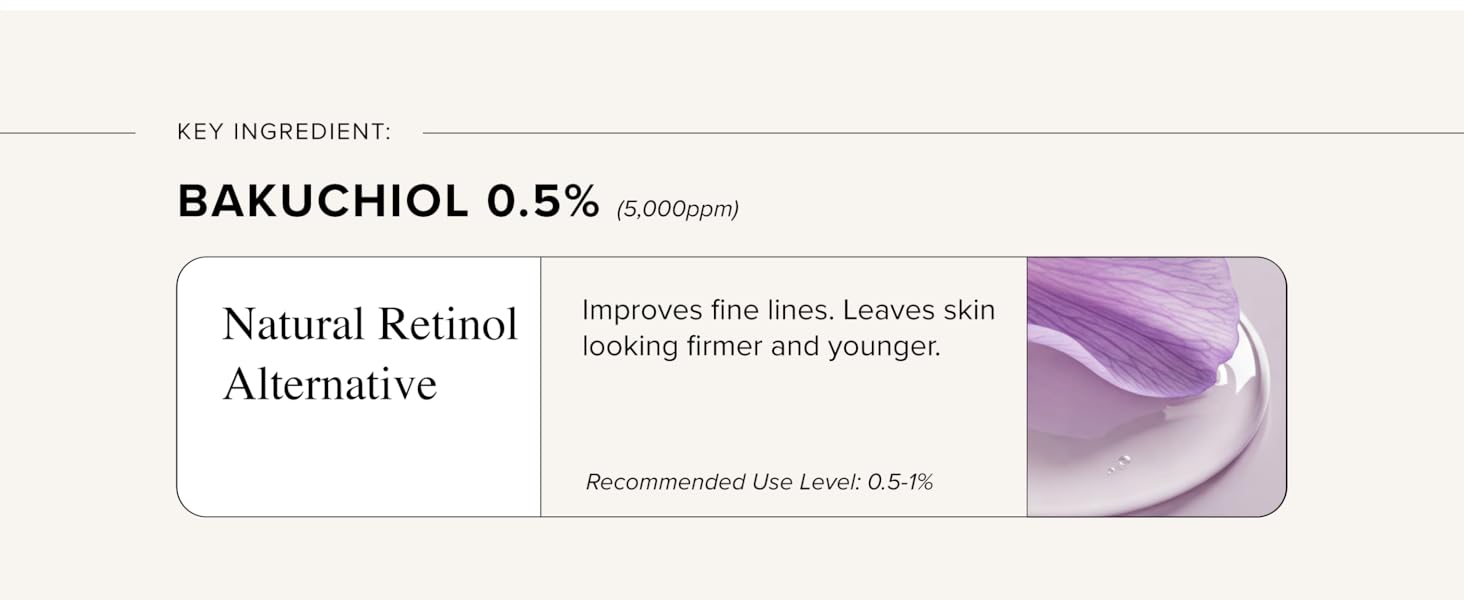1464x600 pixels.
Task: Click the bold "0.5%" in the heading
Action: pyautogui.click(x=542, y=202)
